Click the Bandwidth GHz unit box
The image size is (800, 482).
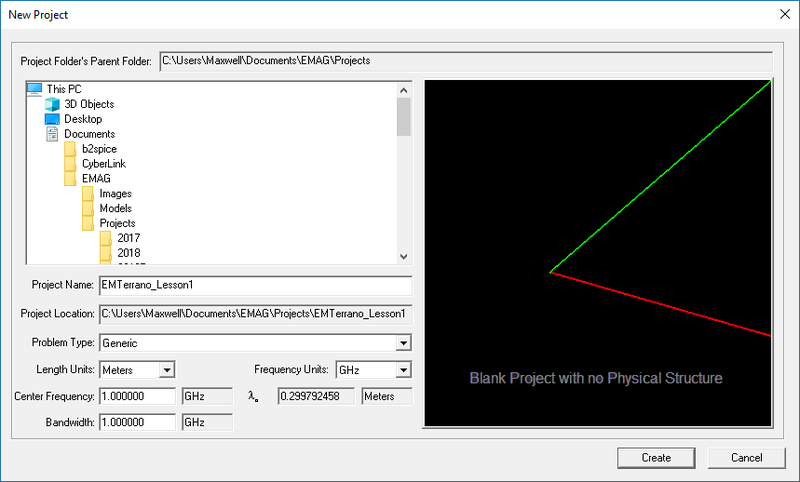[207, 422]
